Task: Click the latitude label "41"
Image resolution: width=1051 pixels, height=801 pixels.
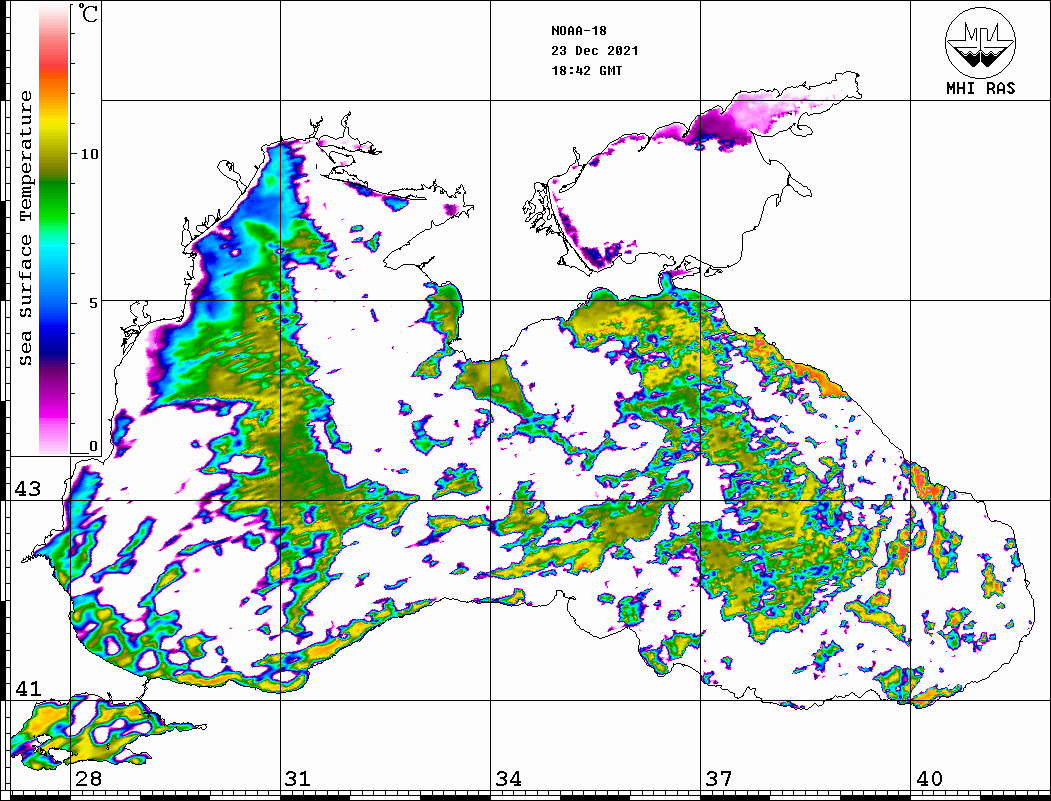Action: [27, 688]
